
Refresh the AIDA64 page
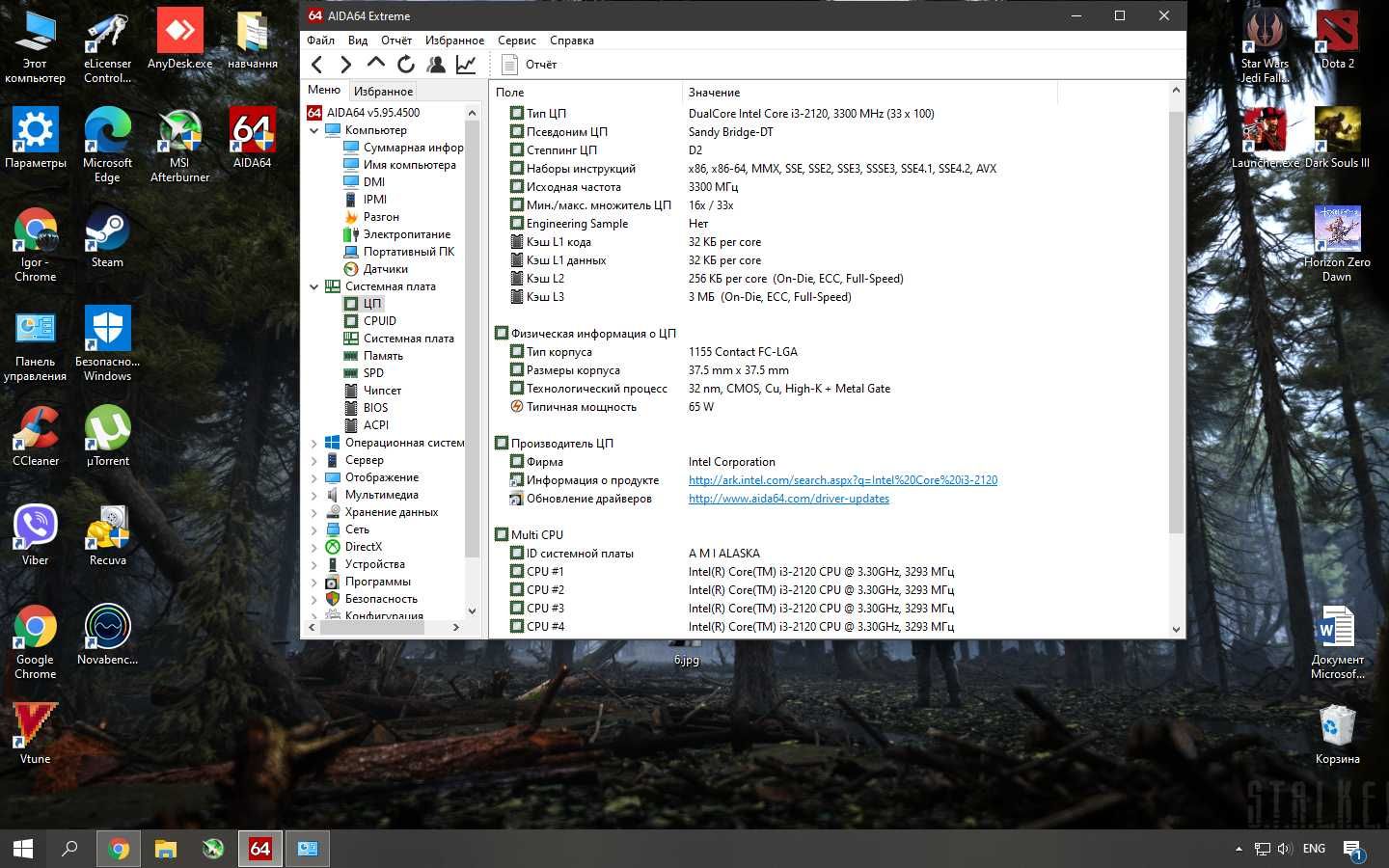pos(406,65)
